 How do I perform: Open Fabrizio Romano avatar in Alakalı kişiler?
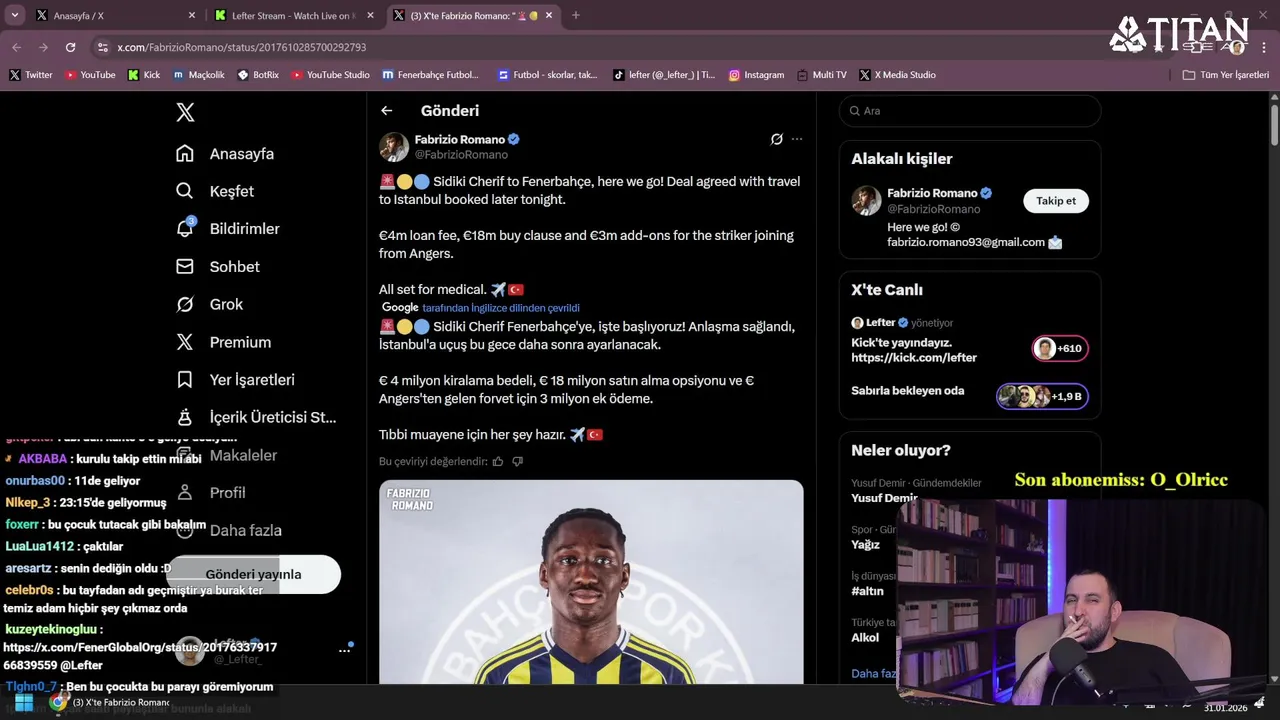click(866, 200)
